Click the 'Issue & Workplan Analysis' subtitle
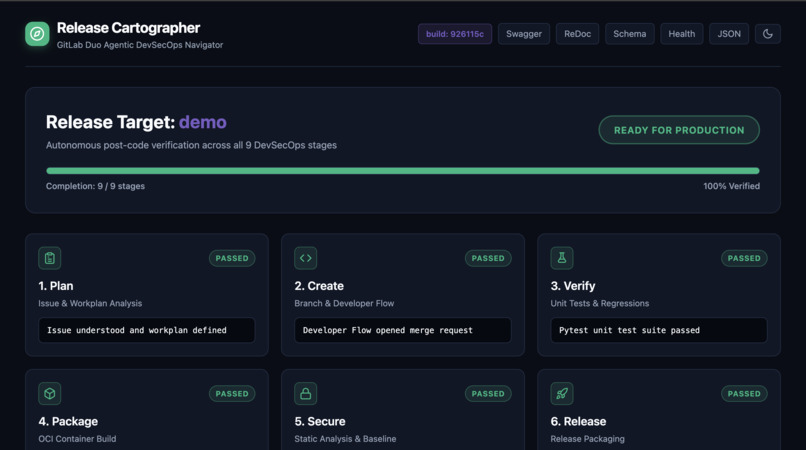Image resolution: width=806 pixels, height=450 pixels. tap(90, 303)
